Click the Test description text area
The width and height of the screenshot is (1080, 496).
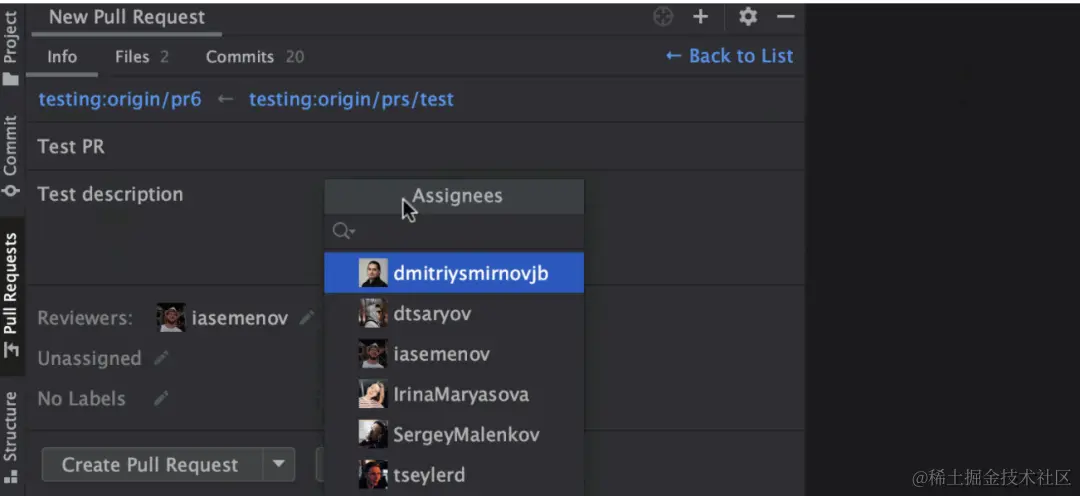176,227
